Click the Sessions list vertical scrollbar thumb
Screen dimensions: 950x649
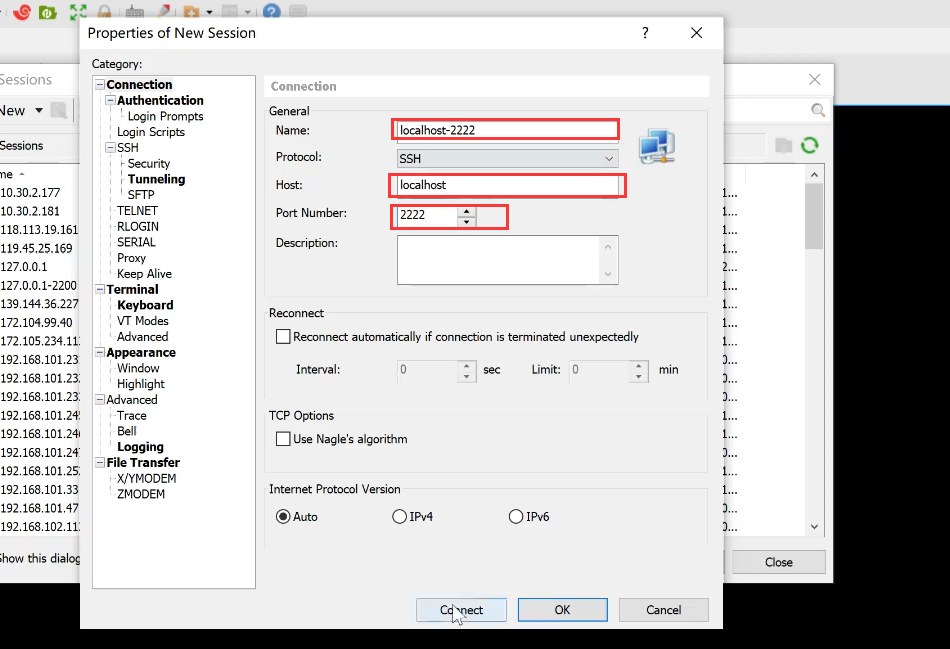tap(814, 217)
